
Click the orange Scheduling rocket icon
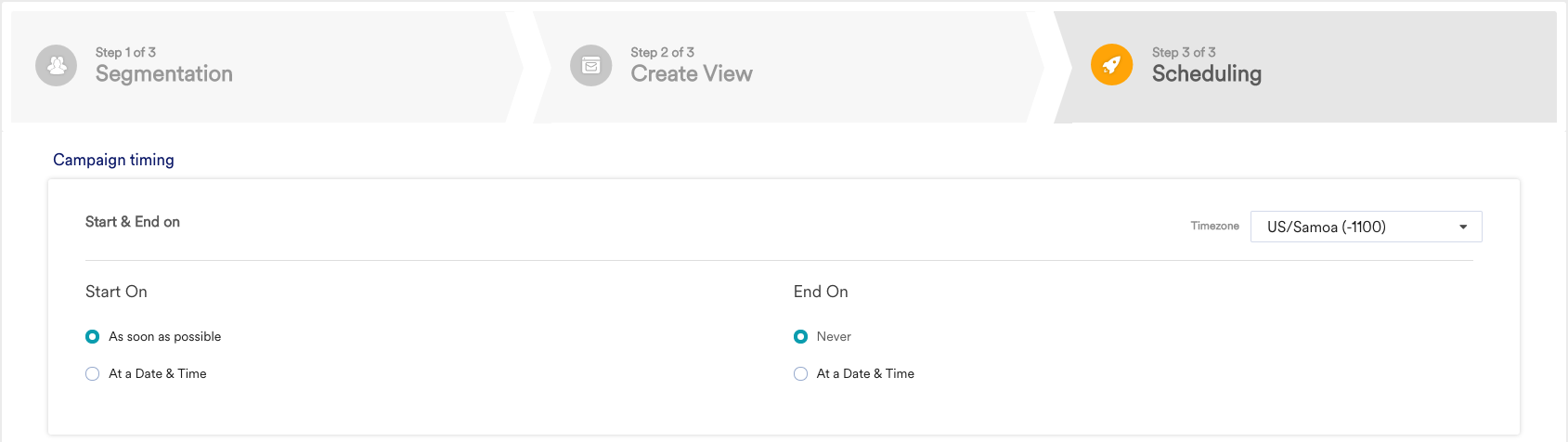pos(1111,65)
